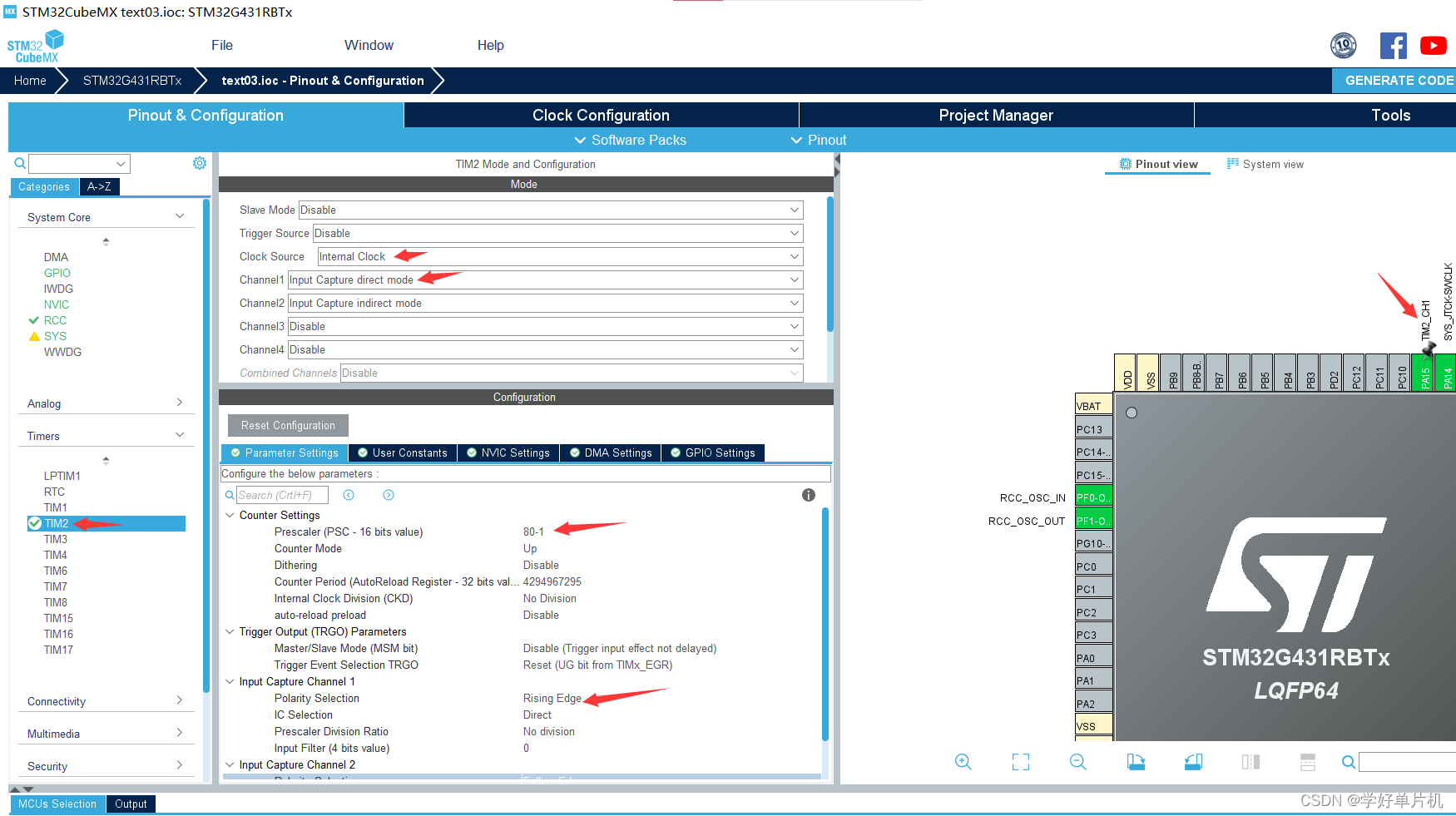
Task: Collapse the Counter Settings group
Action: [230, 515]
